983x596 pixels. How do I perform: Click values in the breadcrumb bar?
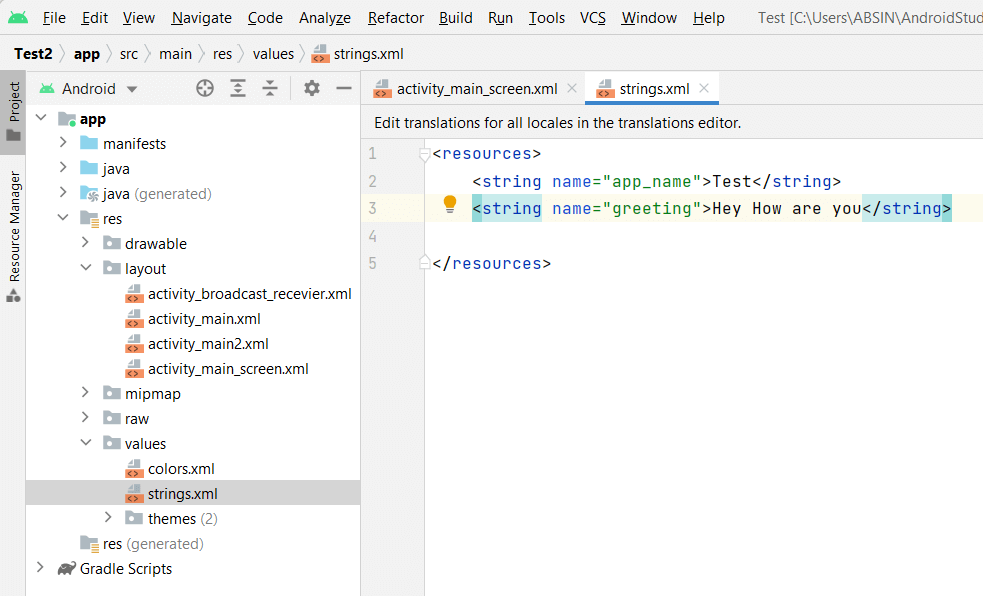tap(271, 53)
